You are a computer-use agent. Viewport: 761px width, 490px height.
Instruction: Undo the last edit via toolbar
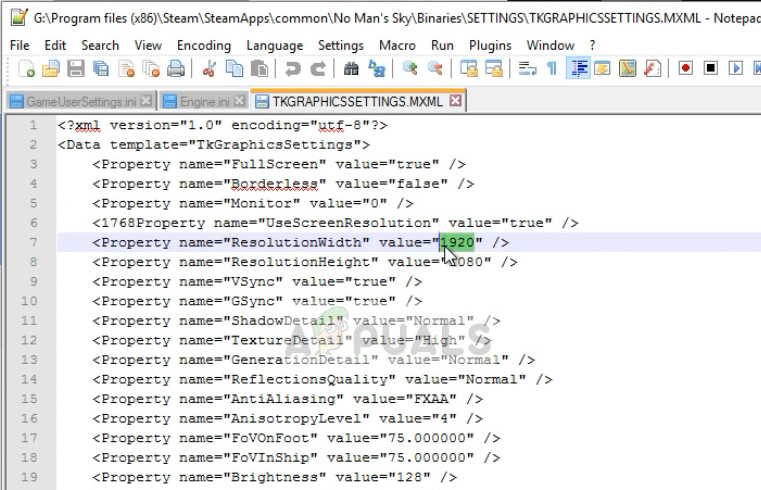tap(293, 69)
